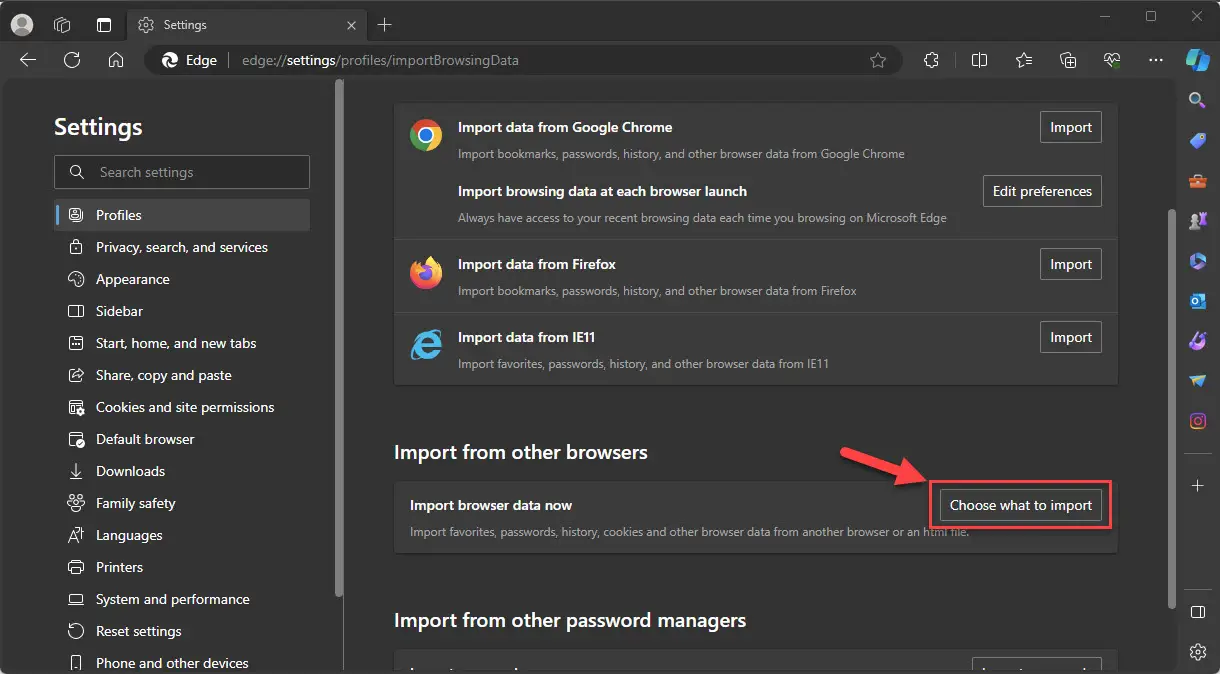Screen dimensions: 1220x674
Task: Click the Google Chrome logo
Action: point(426,135)
